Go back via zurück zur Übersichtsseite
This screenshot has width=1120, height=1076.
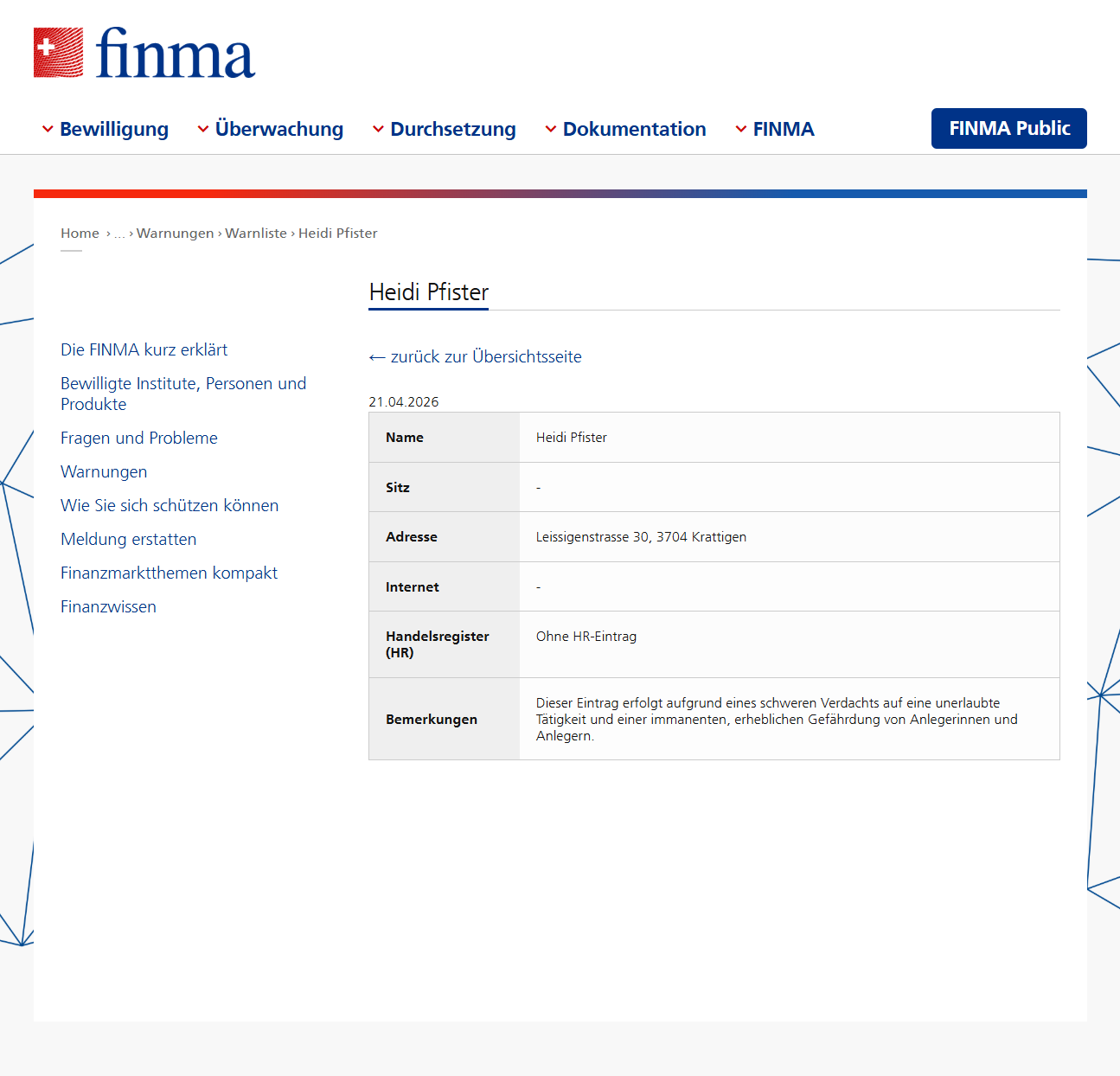coord(476,356)
